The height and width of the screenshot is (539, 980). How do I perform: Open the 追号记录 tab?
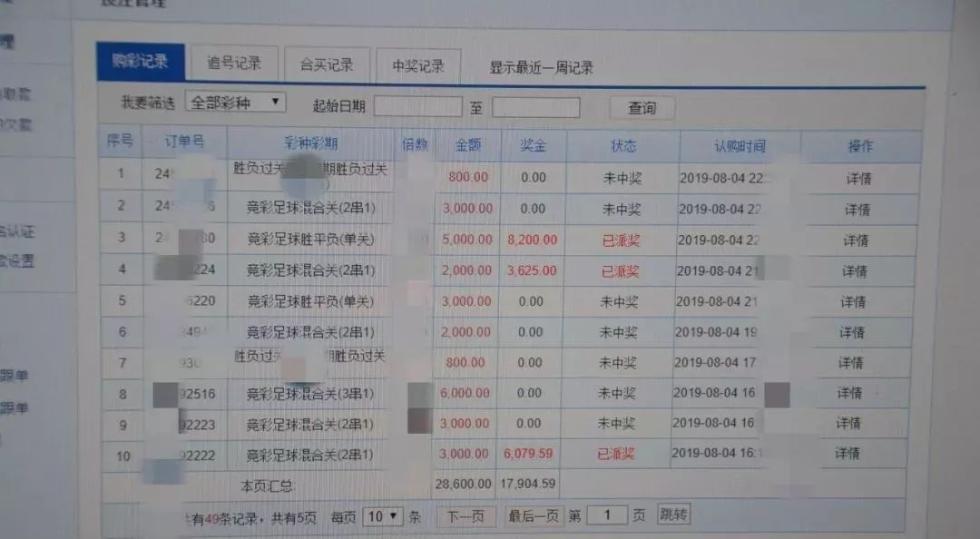click(x=234, y=63)
